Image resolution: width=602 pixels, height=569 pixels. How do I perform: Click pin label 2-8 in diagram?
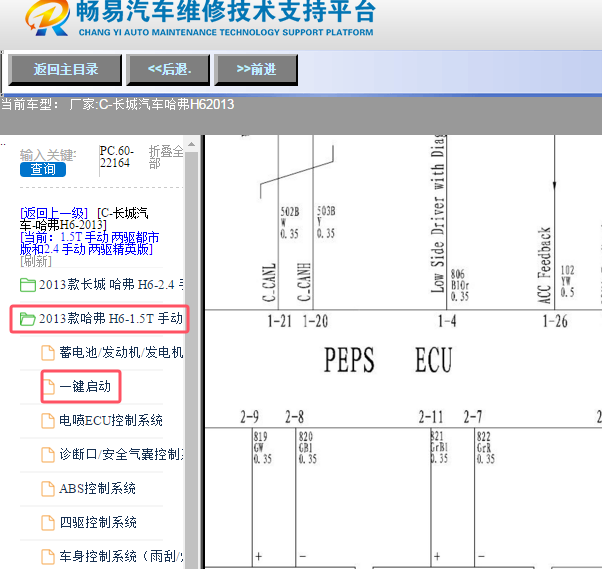(x=294, y=417)
